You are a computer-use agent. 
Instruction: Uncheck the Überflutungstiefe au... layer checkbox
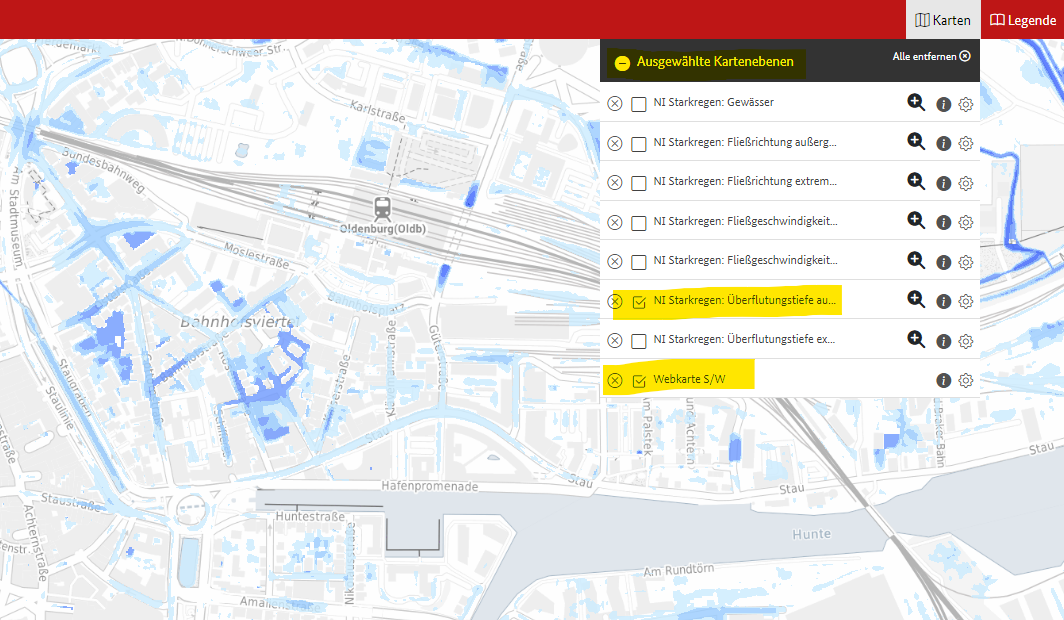[x=639, y=301]
